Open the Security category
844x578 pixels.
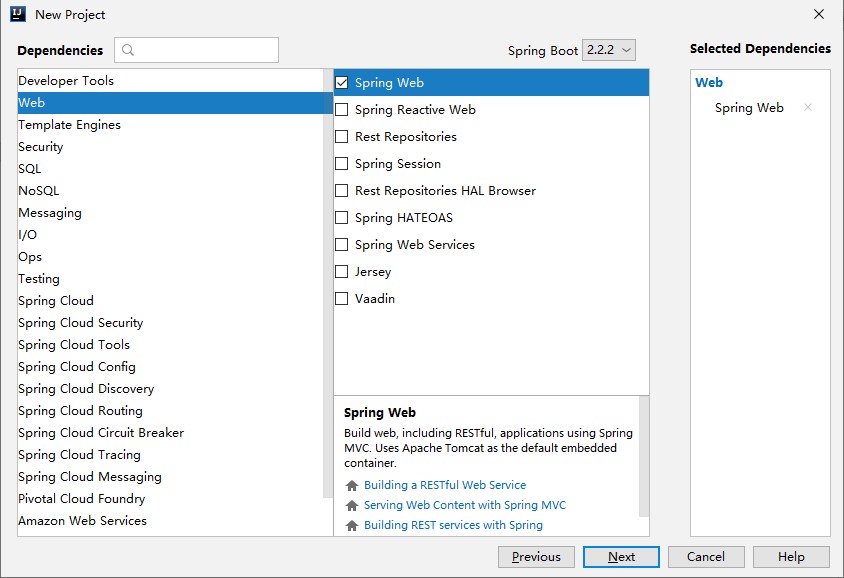(170, 147)
